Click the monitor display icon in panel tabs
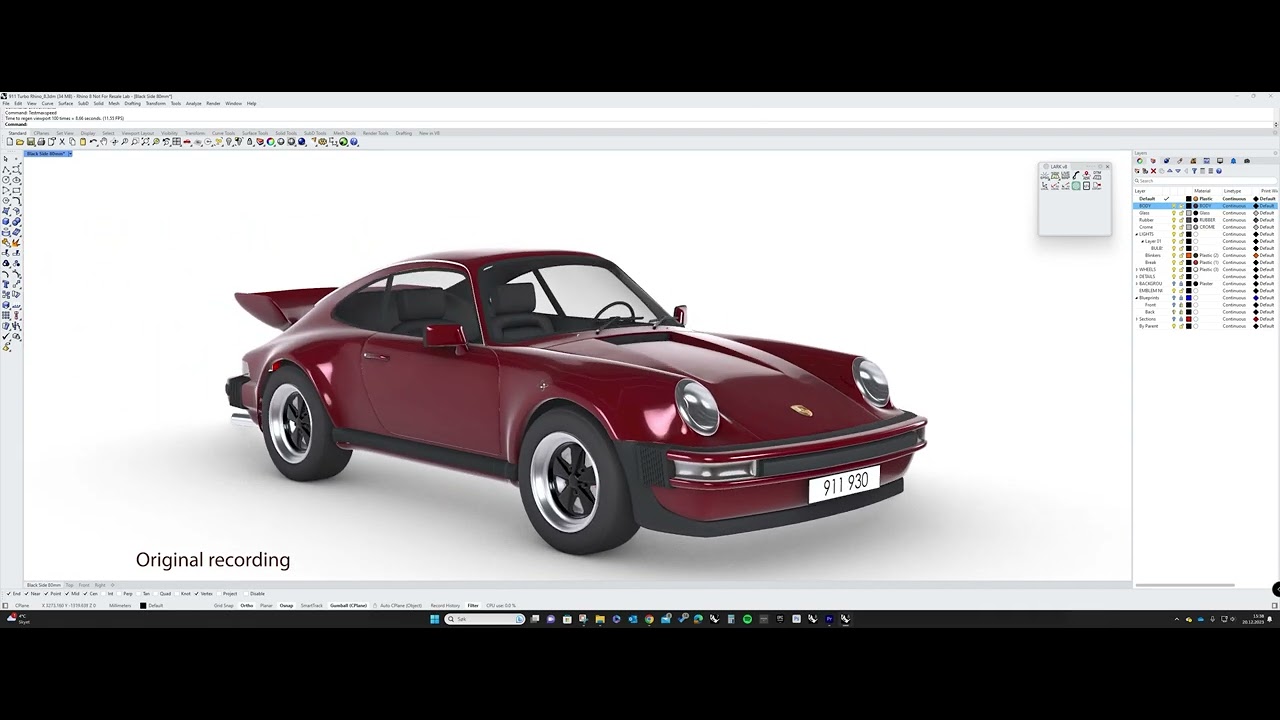The height and width of the screenshot is (720, 1280). 1220,161
